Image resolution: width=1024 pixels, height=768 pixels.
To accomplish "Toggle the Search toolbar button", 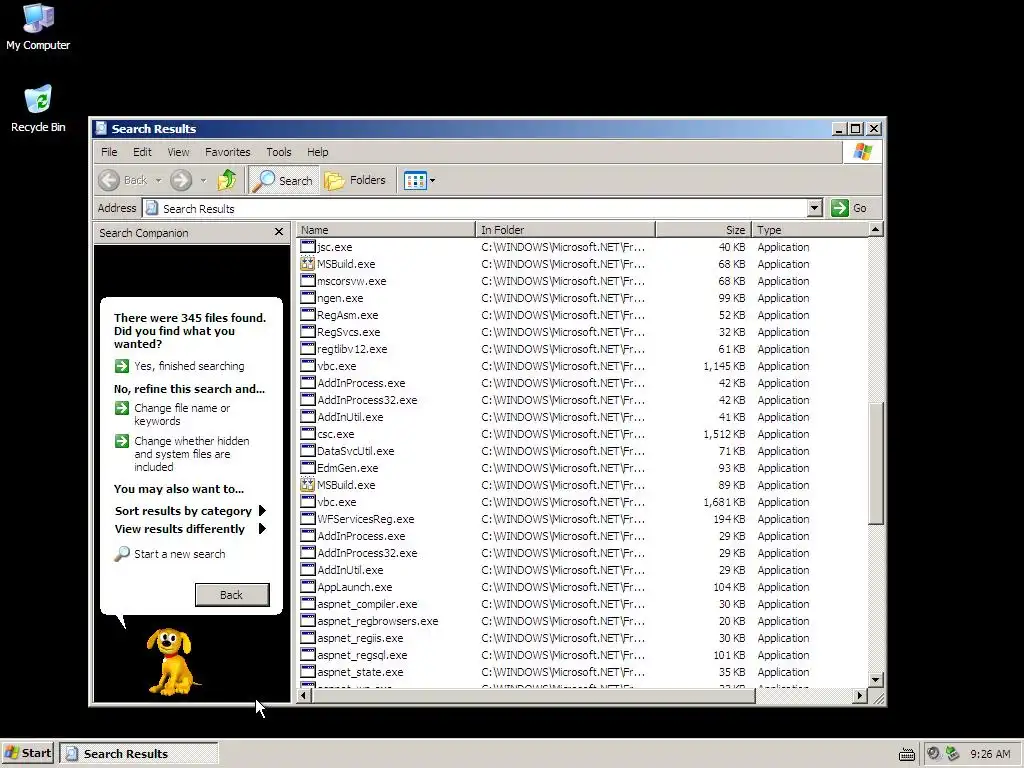I will pos(283,180).
